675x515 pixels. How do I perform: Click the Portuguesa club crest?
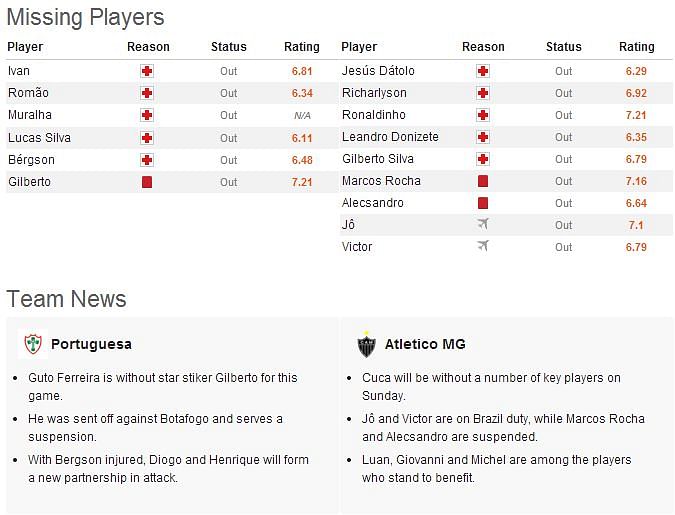33,344
